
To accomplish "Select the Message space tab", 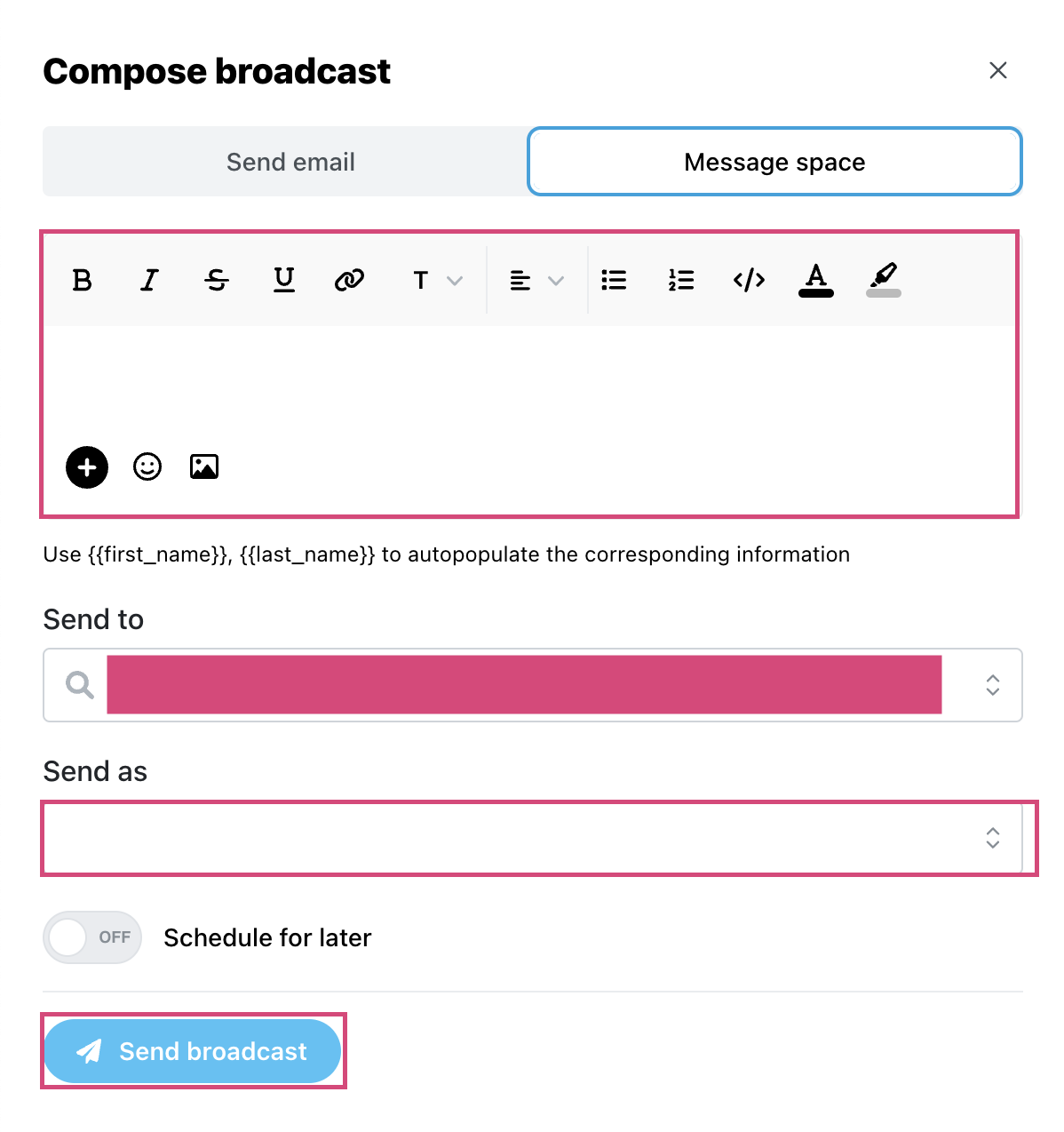I will pos(774,162).
